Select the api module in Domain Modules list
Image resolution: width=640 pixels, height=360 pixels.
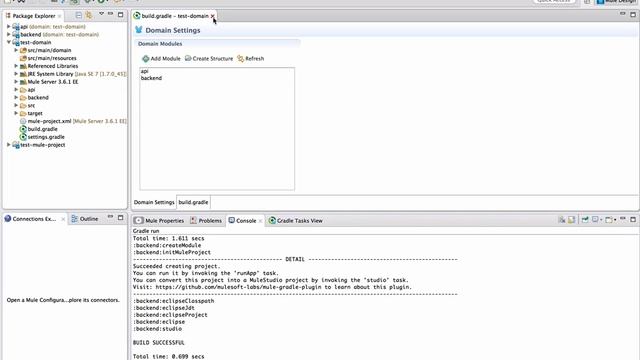tap(144, 71)
